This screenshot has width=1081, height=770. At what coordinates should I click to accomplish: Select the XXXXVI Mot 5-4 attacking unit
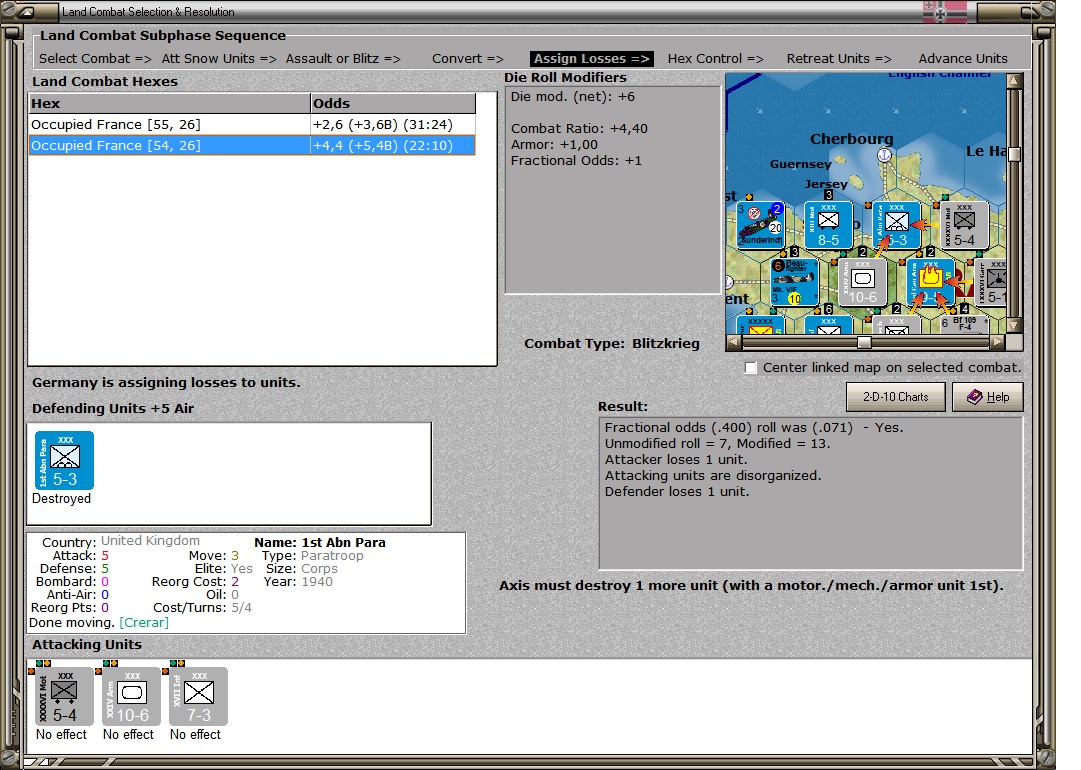64,696
